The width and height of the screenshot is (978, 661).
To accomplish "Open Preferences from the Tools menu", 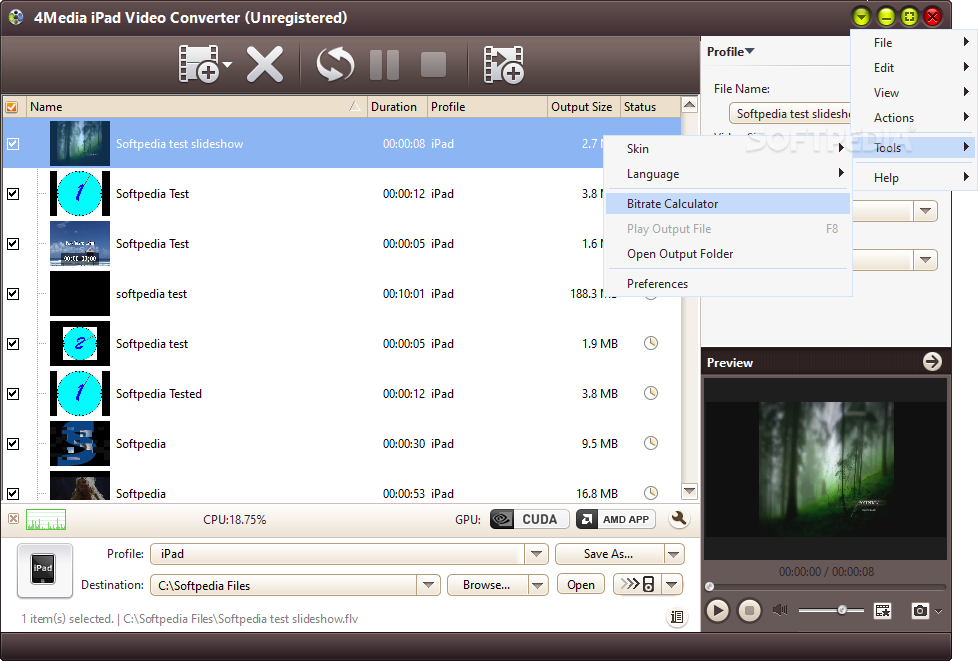I will [728, 284].
